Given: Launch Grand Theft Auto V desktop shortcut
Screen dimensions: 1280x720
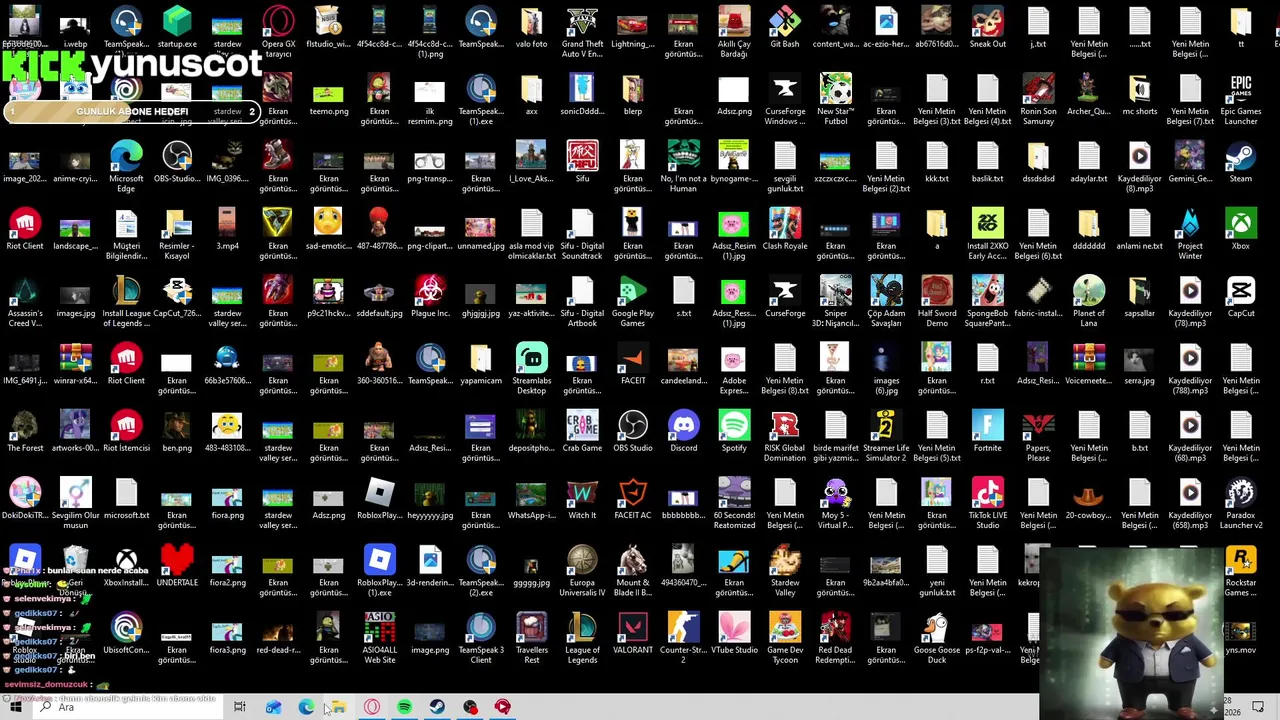Looking at the screenshot, I should (582, 32).
